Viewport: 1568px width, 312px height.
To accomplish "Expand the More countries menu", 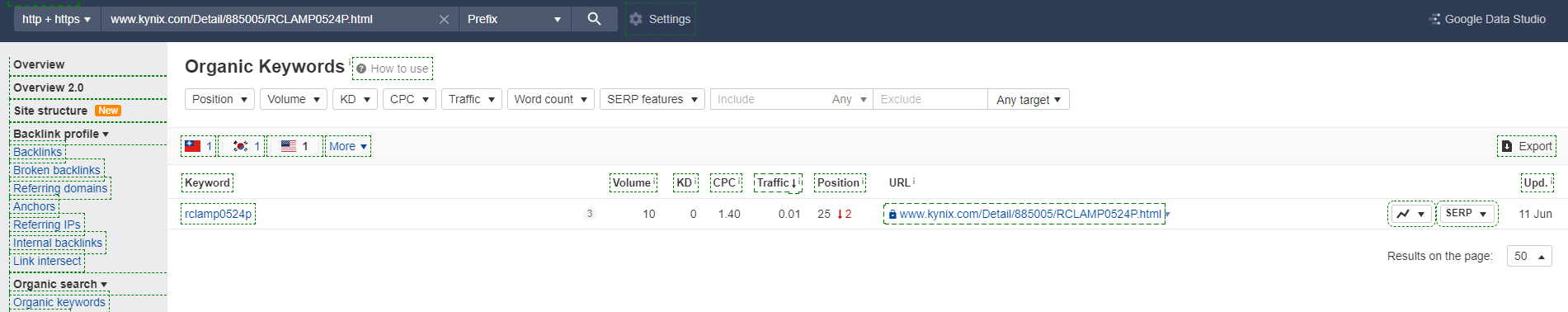I will (x=348, y=146).
